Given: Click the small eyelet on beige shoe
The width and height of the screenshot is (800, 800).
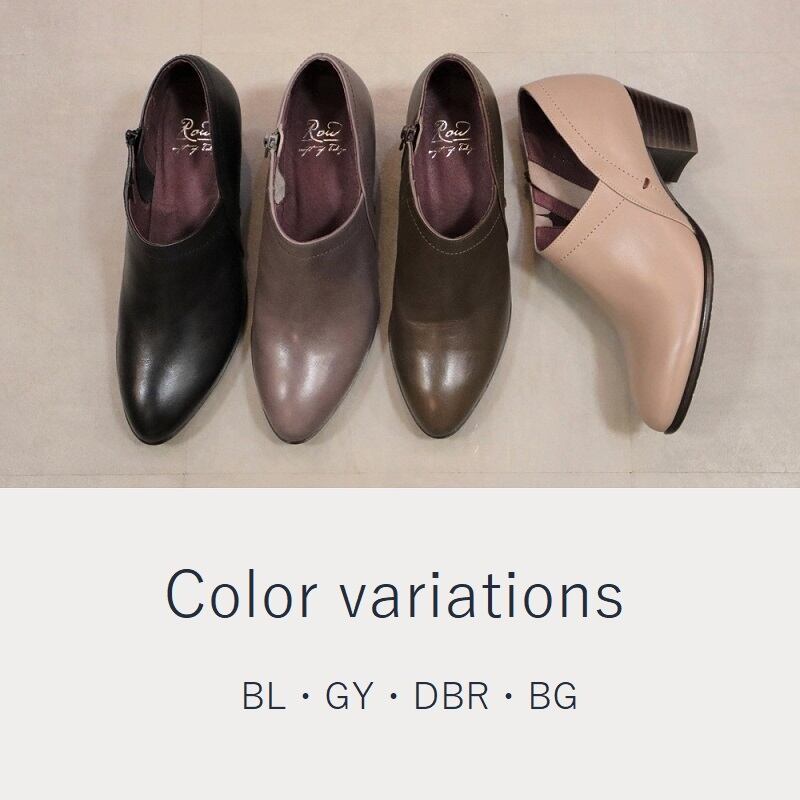Looking at the screenshot, I should point(647,181).
